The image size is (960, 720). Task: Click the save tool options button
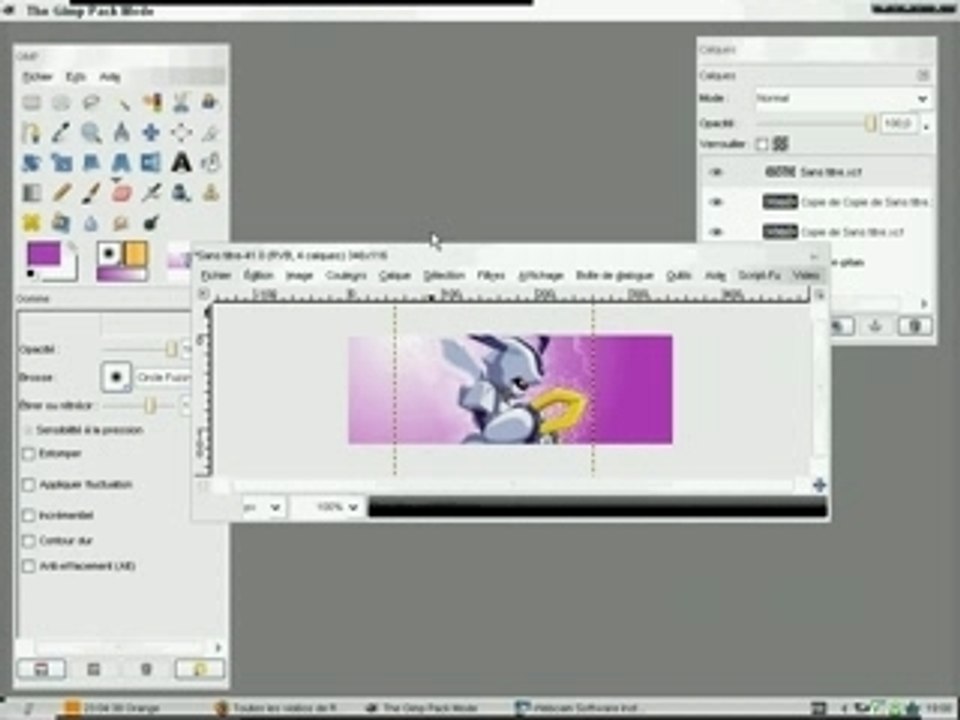(41, 670)
